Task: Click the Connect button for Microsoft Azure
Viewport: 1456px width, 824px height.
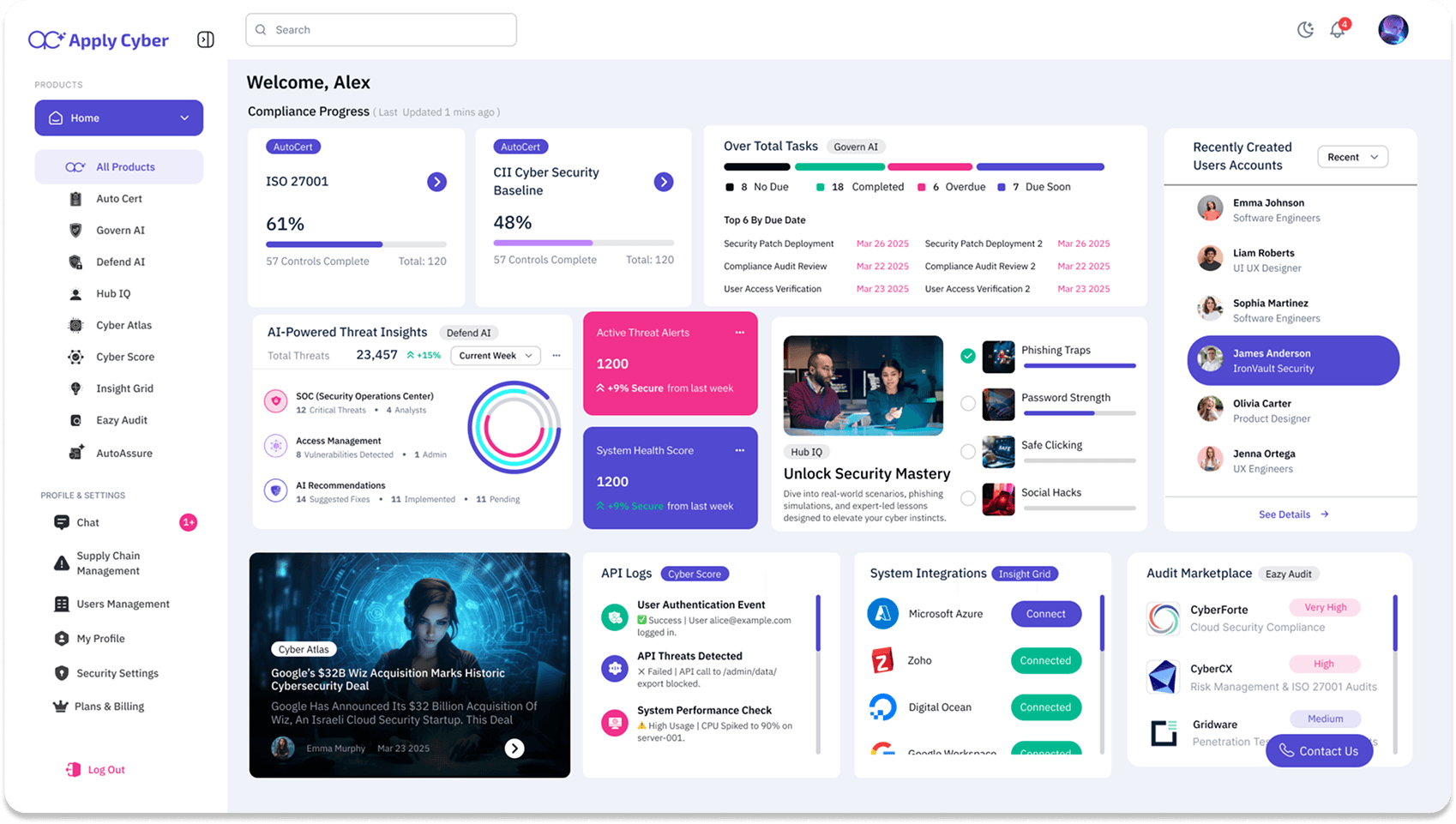Action: point(1046,614)
